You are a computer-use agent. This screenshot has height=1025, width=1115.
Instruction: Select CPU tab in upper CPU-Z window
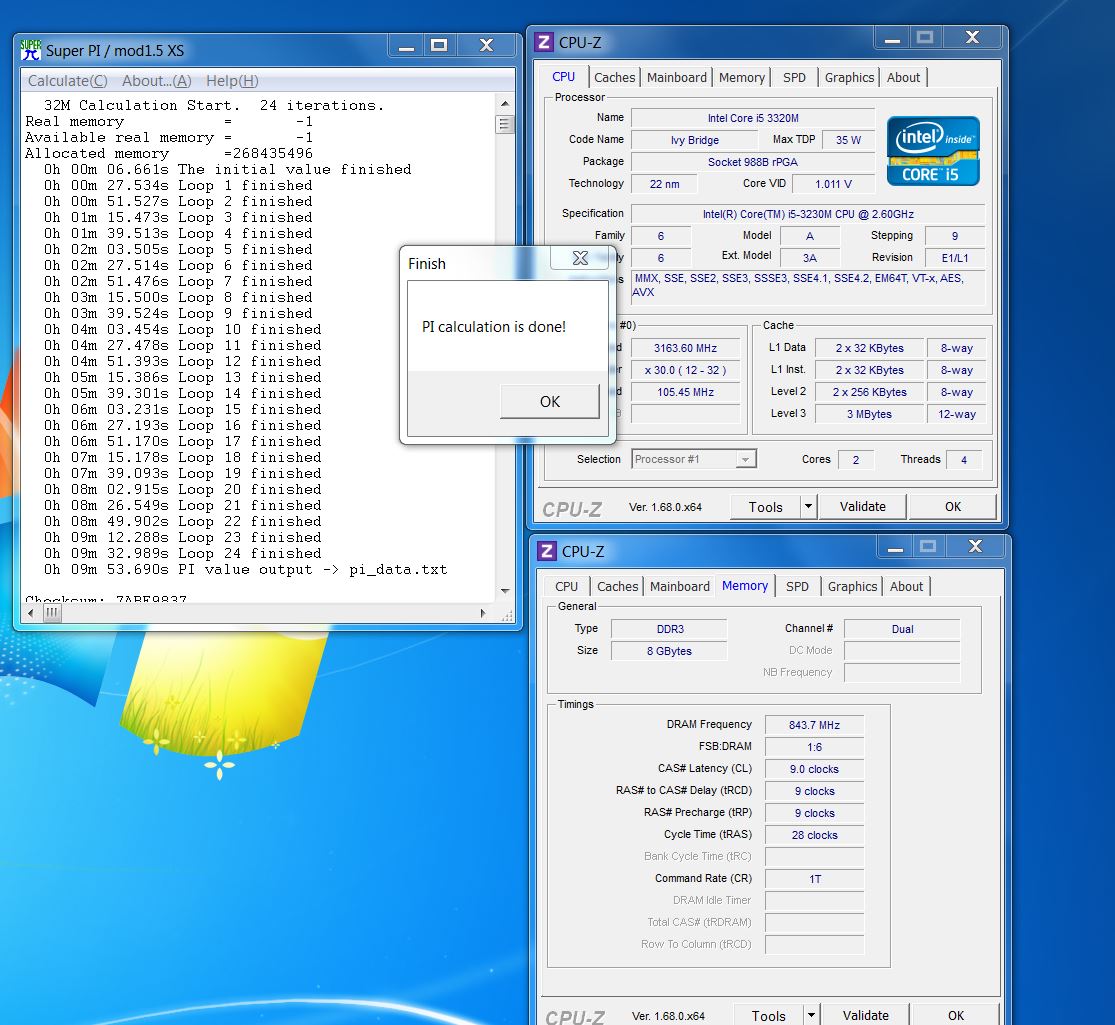coord(564,77)
